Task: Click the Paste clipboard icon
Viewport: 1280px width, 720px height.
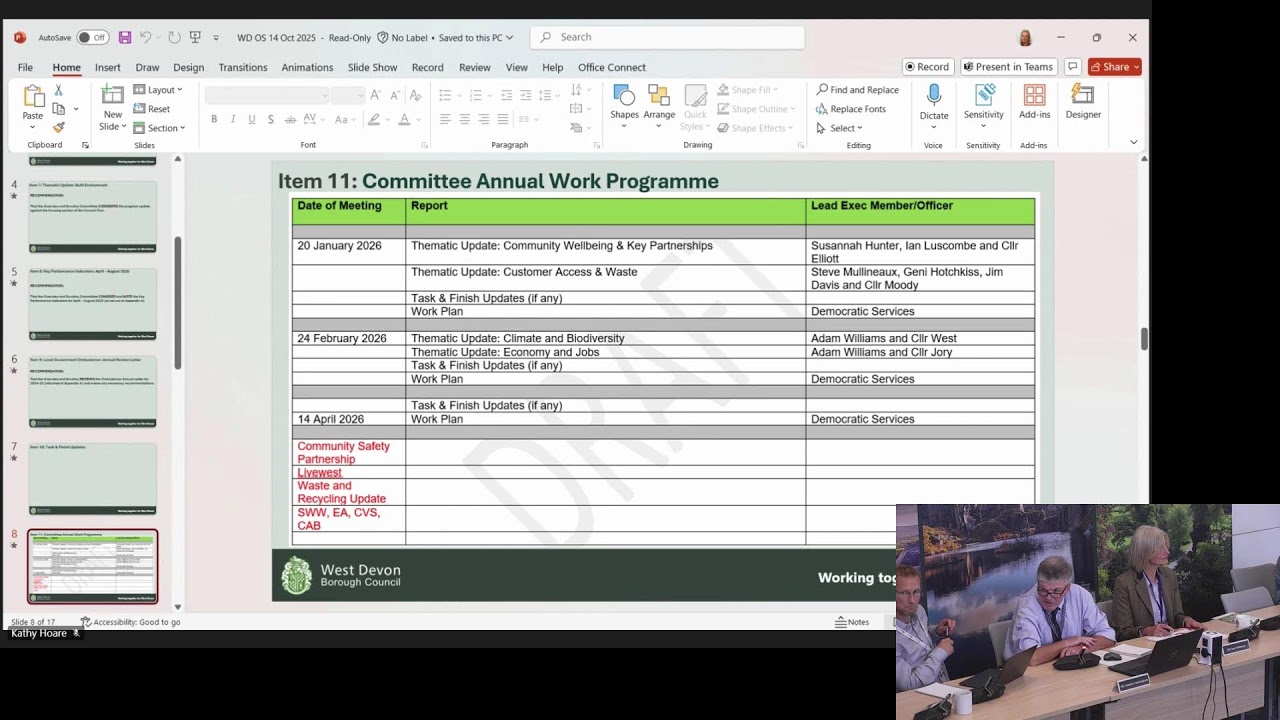Action: [x=33, y=97]
